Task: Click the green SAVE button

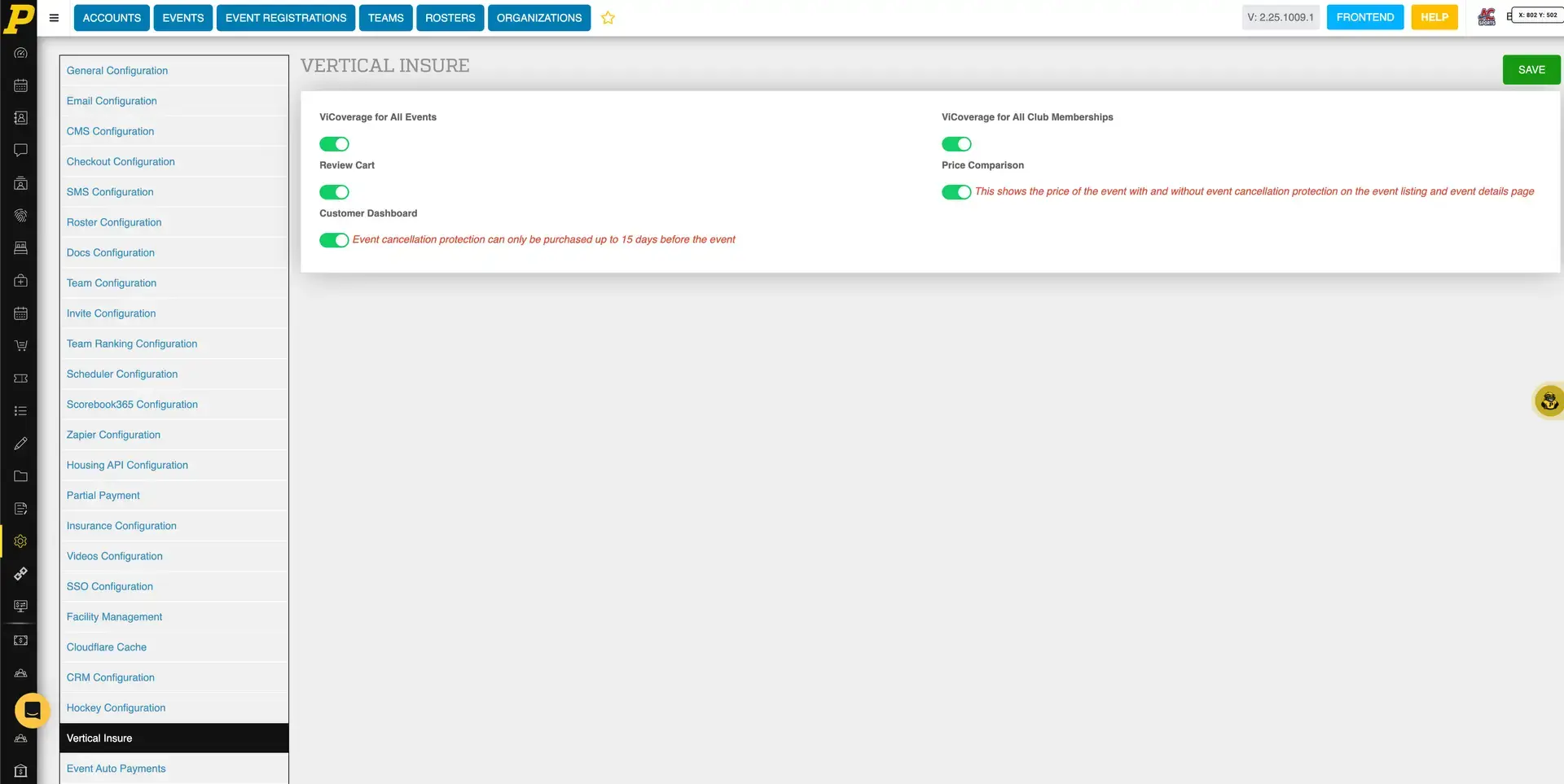Action: [1531, 70]
